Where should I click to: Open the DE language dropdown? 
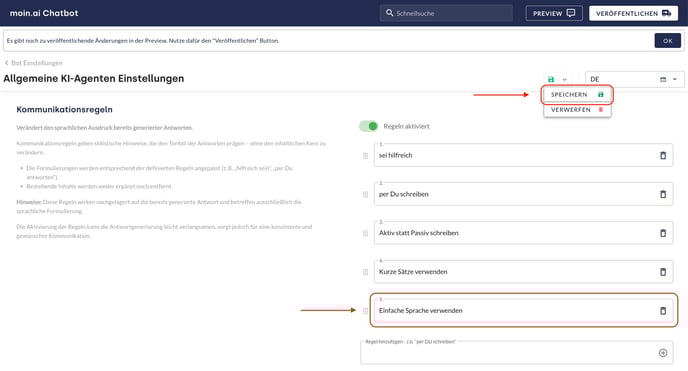[634, 79]
